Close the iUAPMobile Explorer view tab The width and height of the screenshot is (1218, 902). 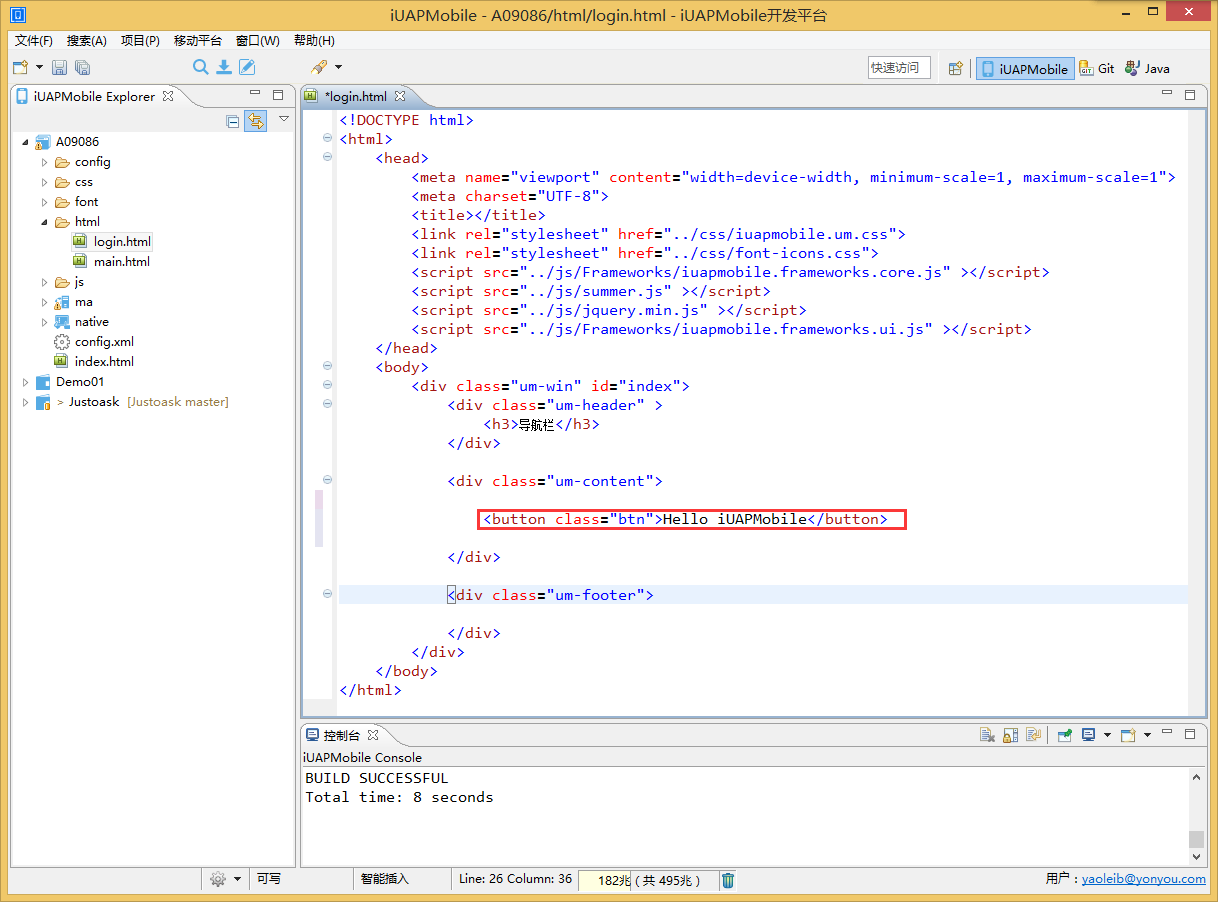point(168,96)
